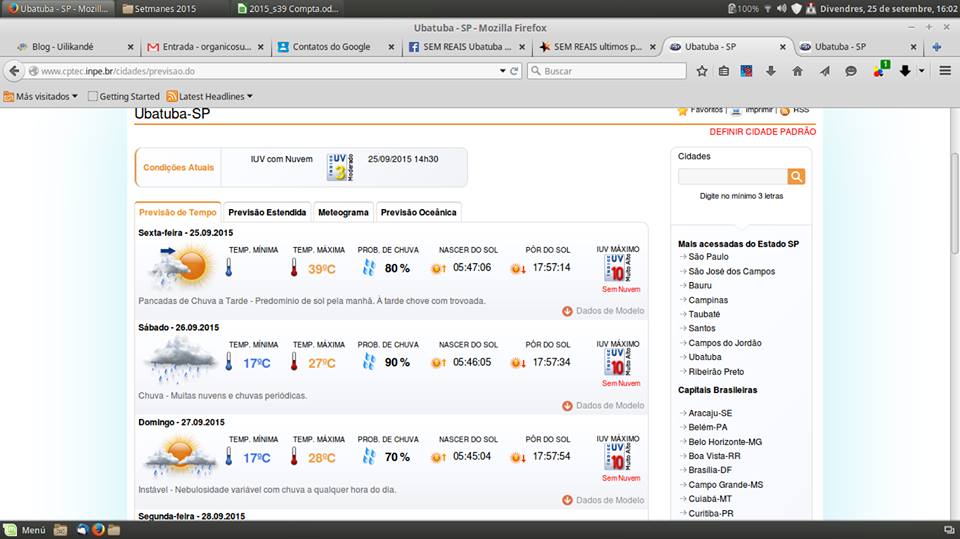Go back using the back arrow
This screenshot has height=539, width=960.
click(14, 71)
